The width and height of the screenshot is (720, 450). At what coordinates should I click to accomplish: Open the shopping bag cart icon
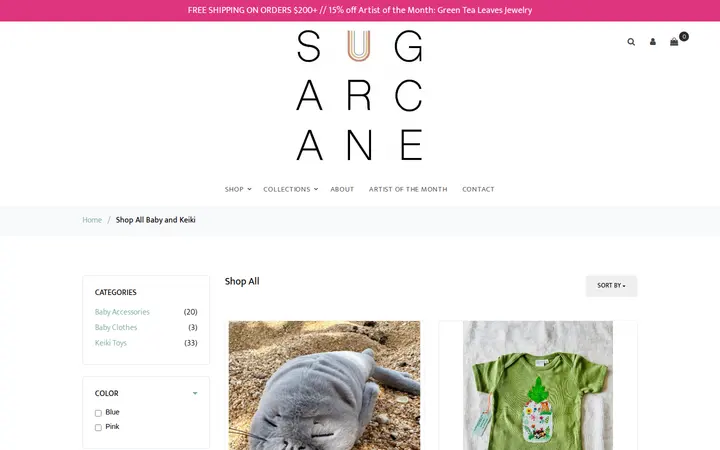(x=674, y=42)
